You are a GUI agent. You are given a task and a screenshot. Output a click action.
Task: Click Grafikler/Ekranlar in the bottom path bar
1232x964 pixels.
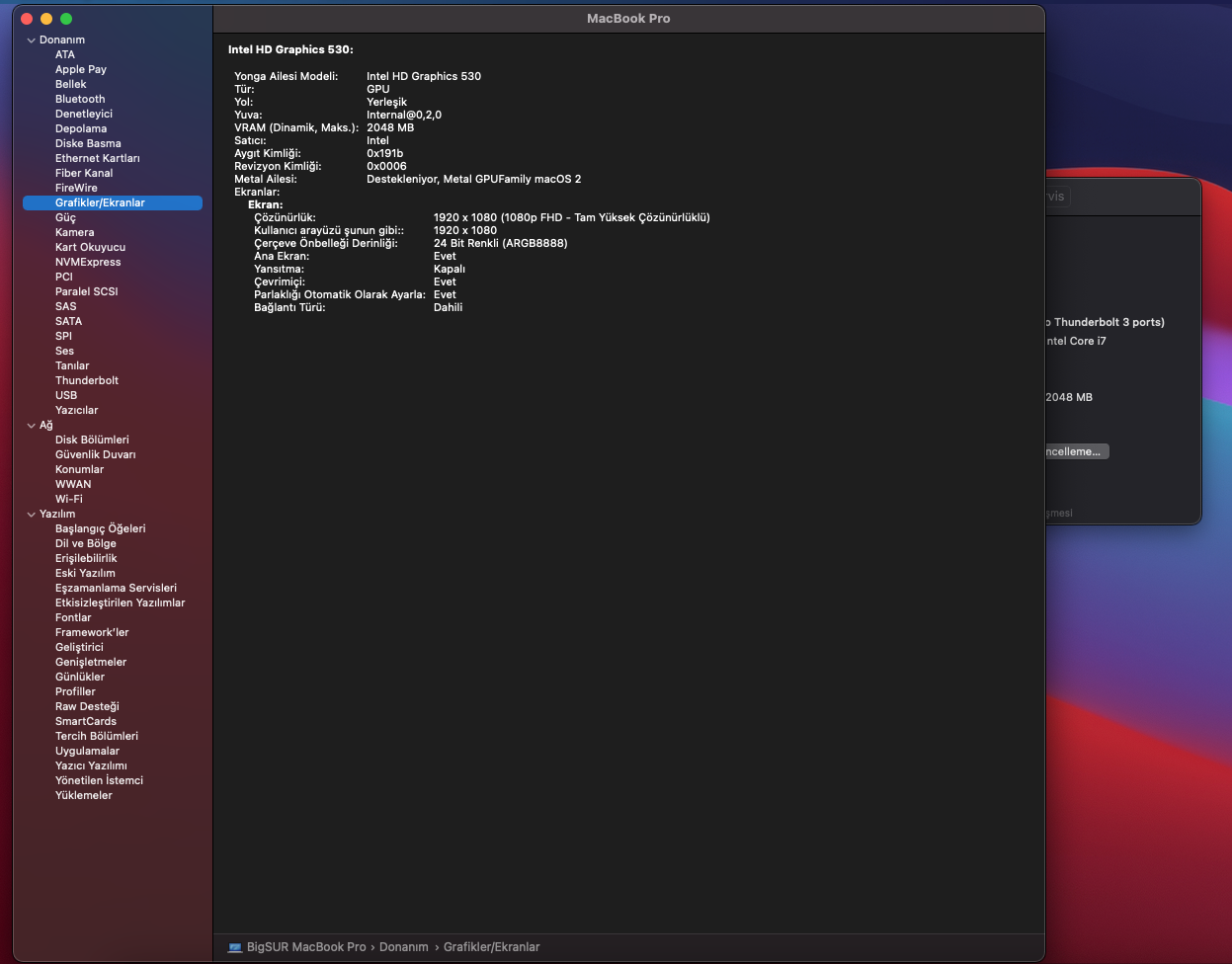click(491, 947)
